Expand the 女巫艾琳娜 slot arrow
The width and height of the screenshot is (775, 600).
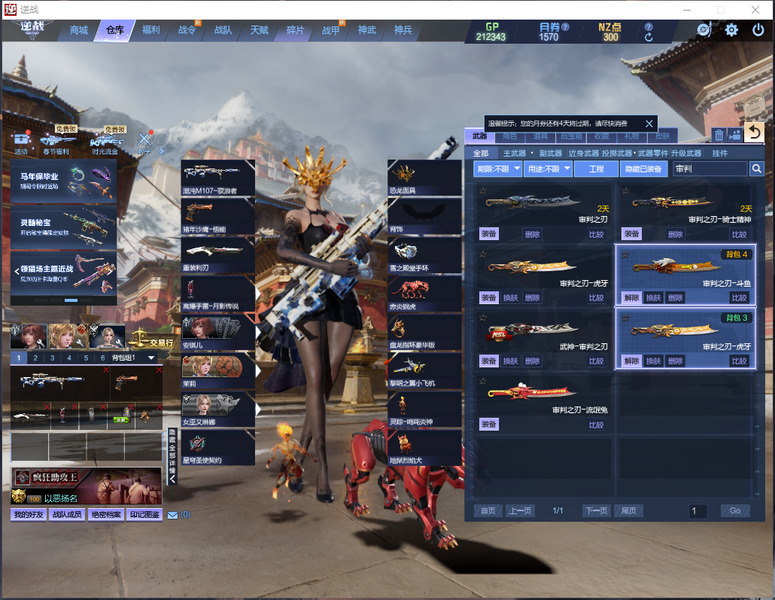coord(258,409)
